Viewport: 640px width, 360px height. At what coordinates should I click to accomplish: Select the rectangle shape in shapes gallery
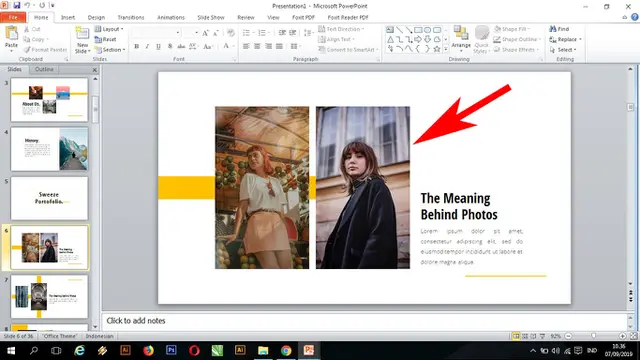418,30
